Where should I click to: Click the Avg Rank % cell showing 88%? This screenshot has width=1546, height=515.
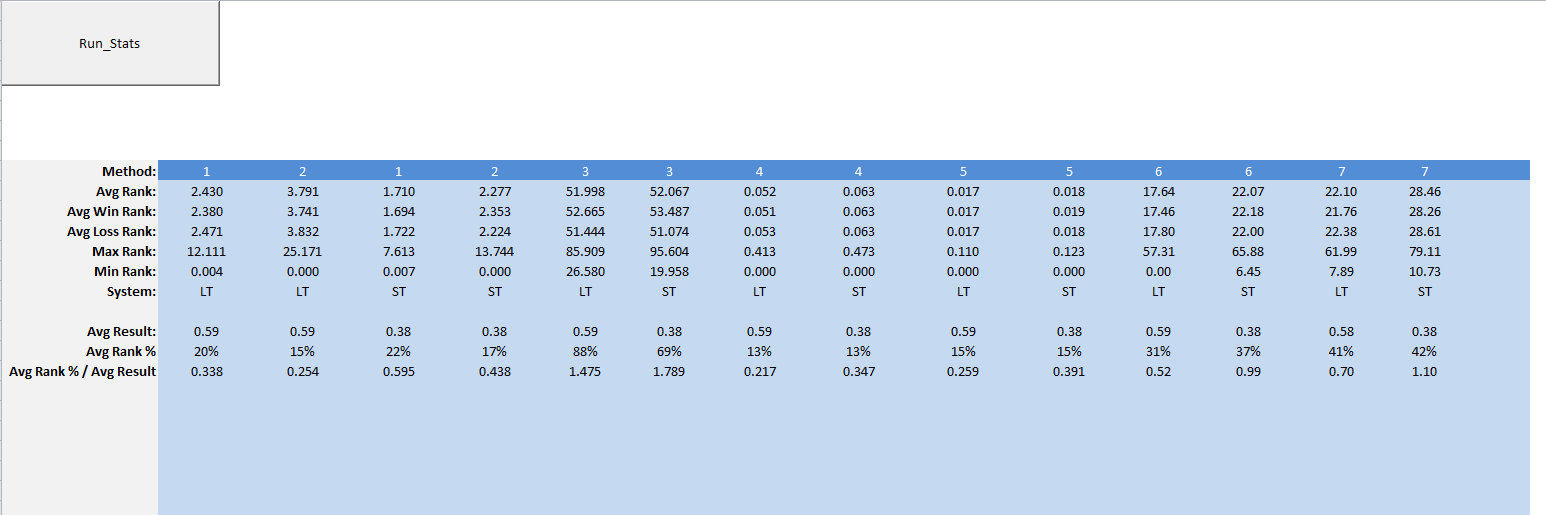pos(585,351)
